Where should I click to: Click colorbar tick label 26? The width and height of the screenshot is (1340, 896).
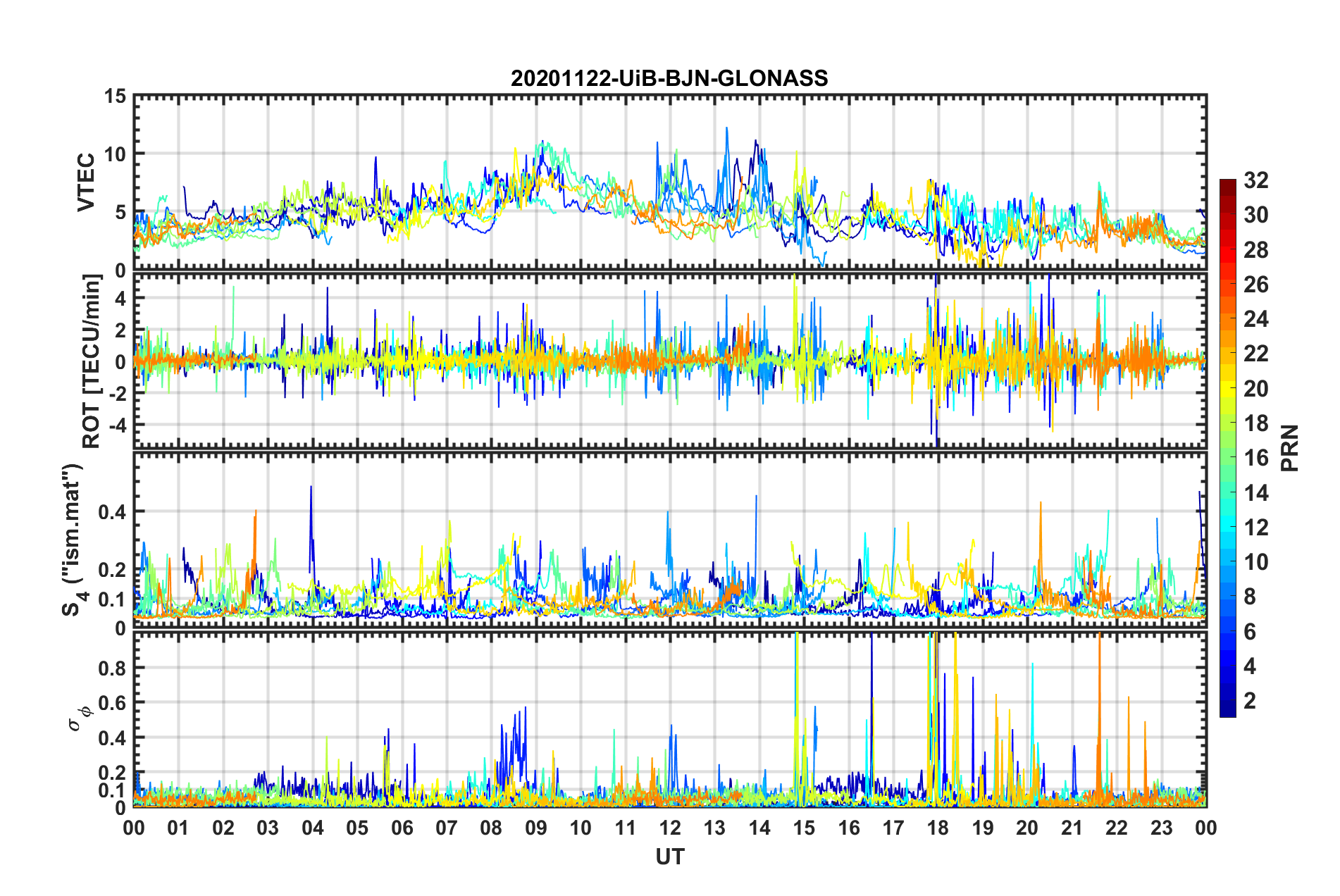pyautogui.click(x=1255, y=285)
